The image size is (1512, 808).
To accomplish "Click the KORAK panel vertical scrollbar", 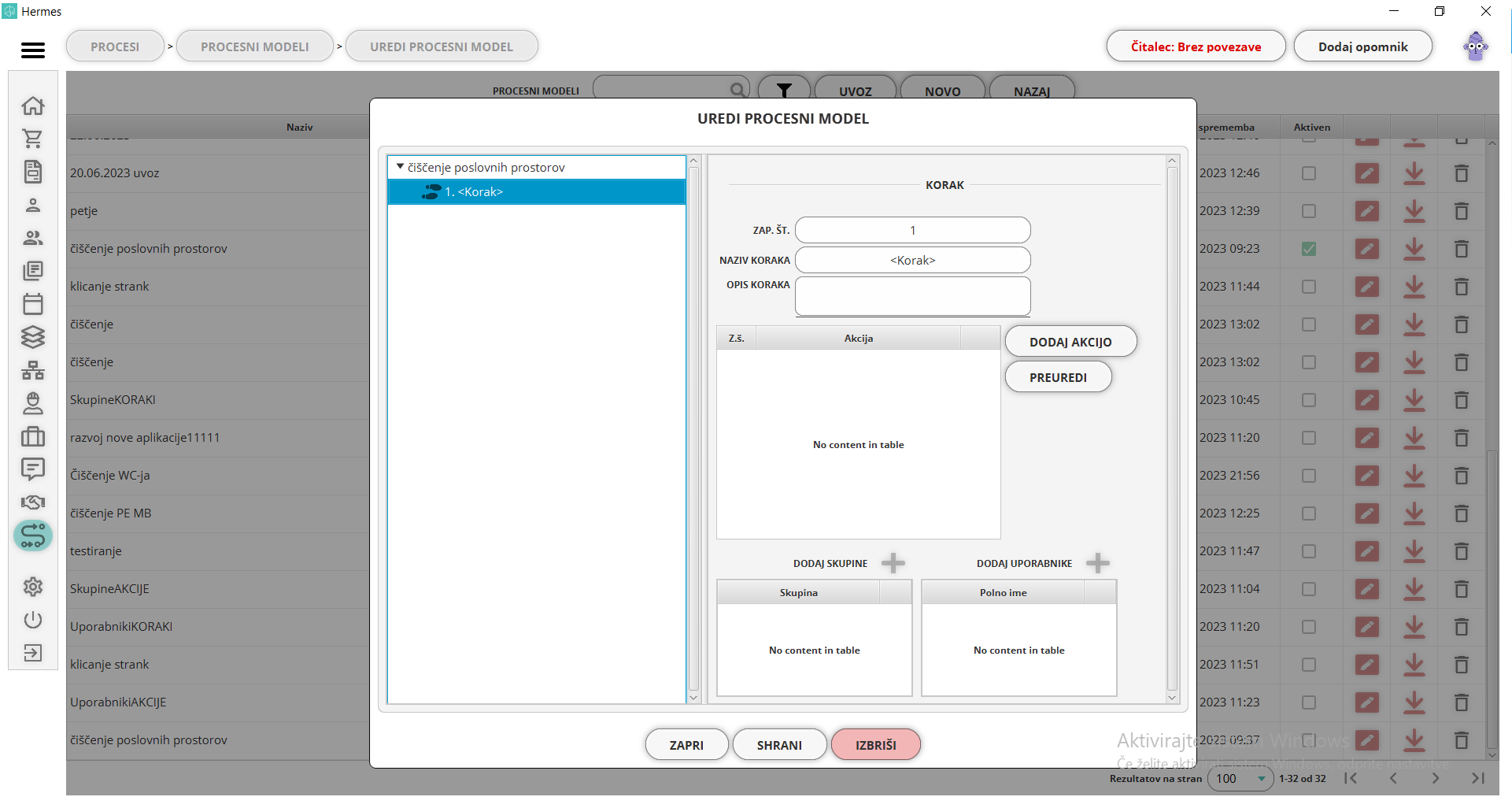I will (1172, 429).
